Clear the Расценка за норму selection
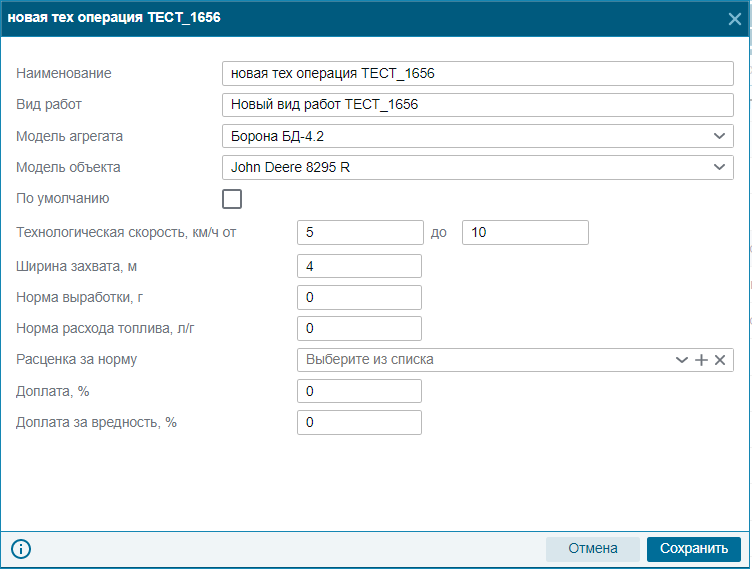752x569 pixels. [720, 360]
